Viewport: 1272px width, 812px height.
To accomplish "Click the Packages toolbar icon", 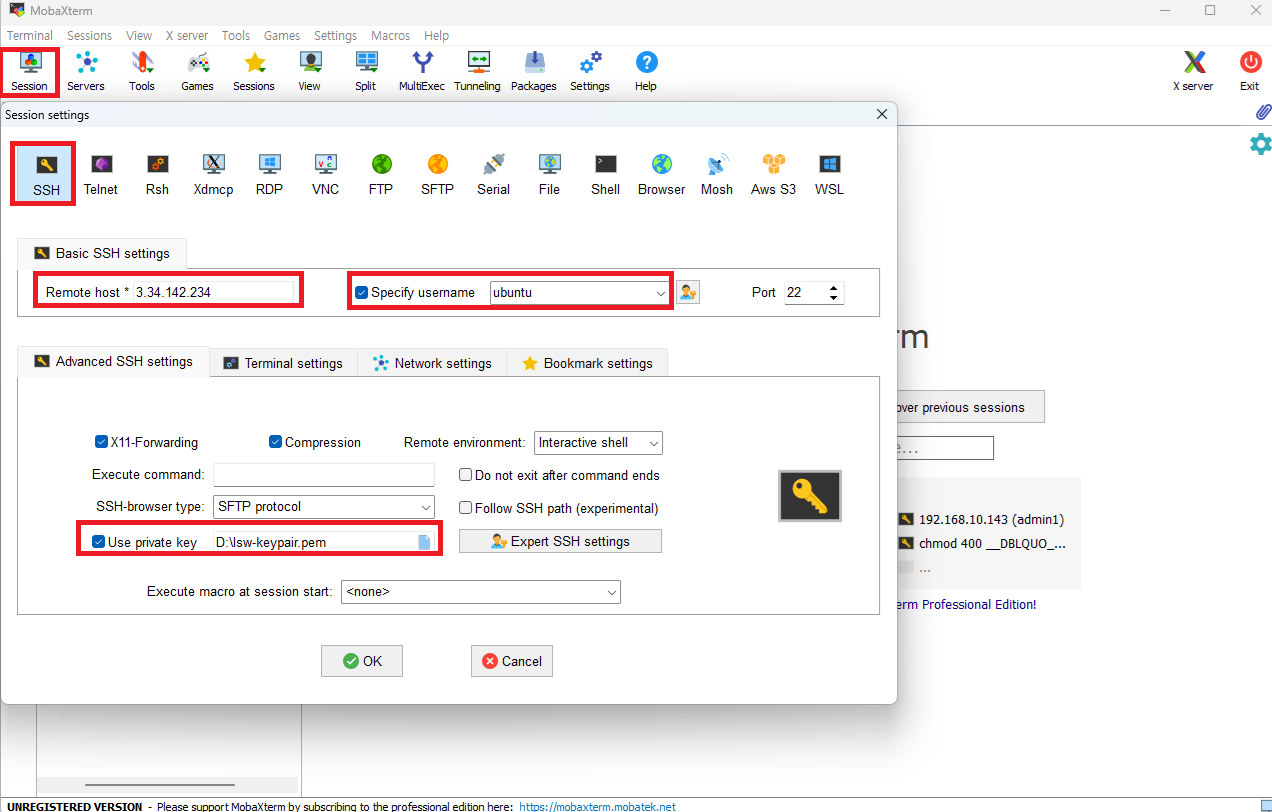I will click(x=534, y=71).
